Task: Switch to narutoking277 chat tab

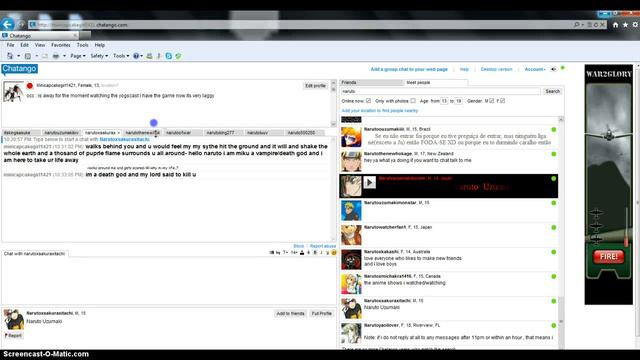Action: click(x=223, y=133)
